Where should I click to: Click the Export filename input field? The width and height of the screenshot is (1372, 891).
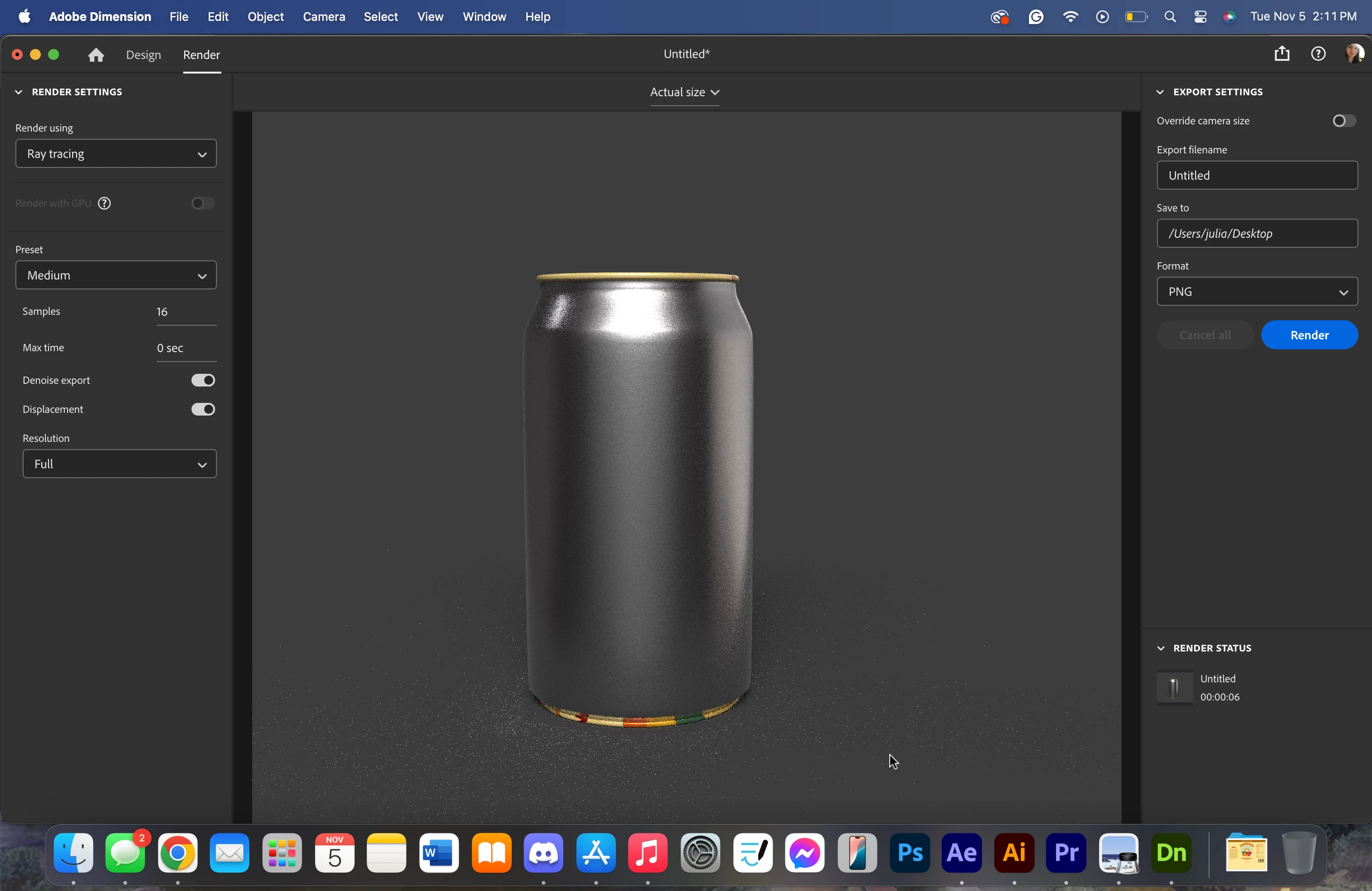pos(1257,176)
